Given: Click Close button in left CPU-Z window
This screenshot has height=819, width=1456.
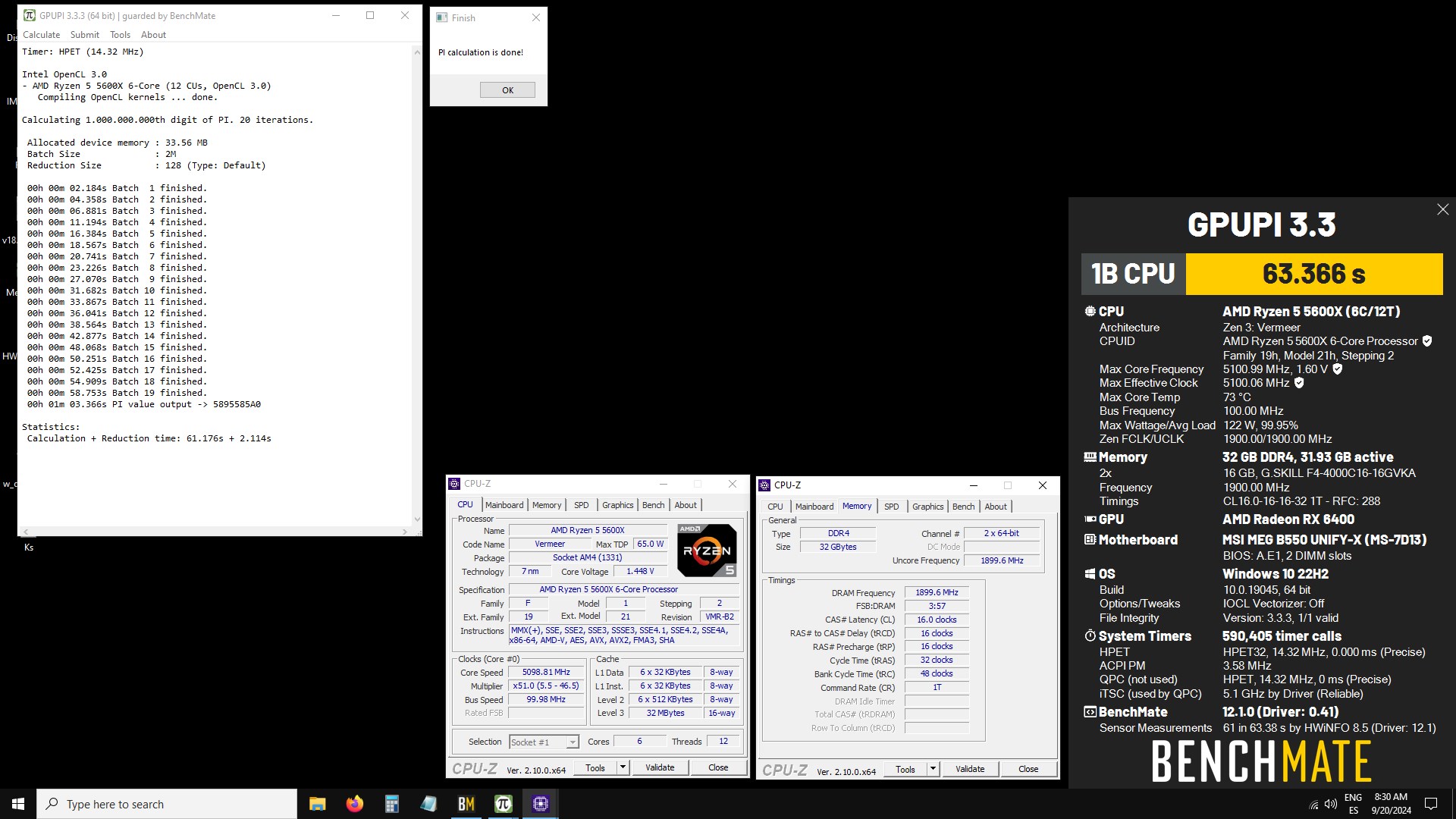Looking at the screenshot, I should point(718,768).
